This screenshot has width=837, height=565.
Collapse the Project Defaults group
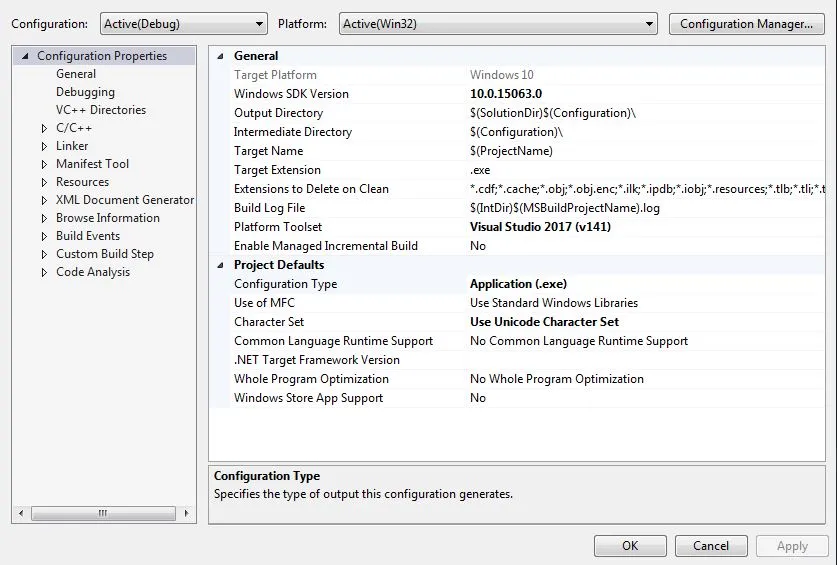pyautogui.click(x=220, y=265)
